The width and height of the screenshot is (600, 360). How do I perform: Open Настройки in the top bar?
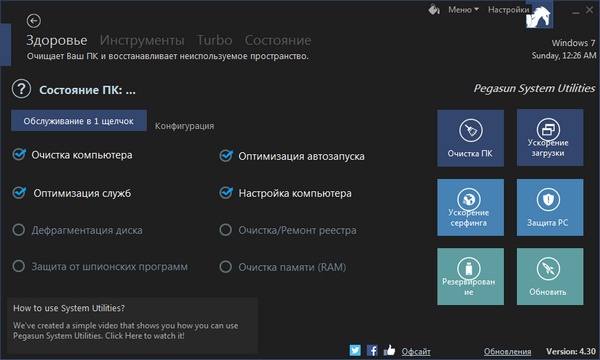point(508,10)
